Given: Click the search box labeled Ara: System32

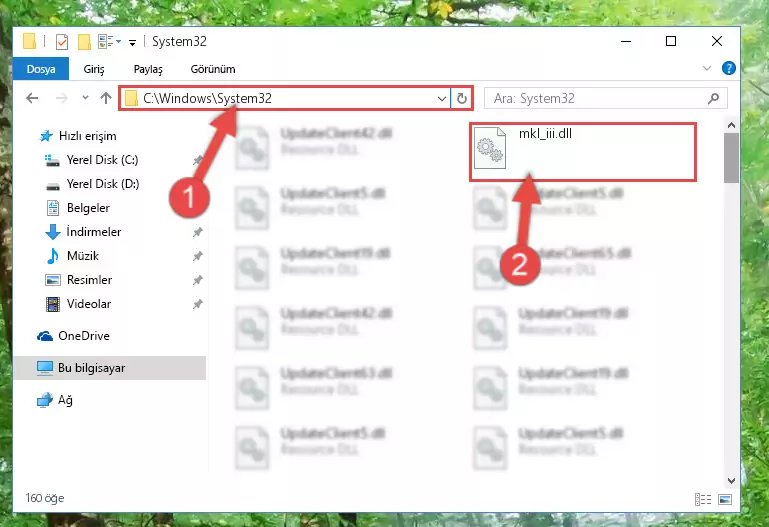Looking at the screenshot, I should pos(605,99).
